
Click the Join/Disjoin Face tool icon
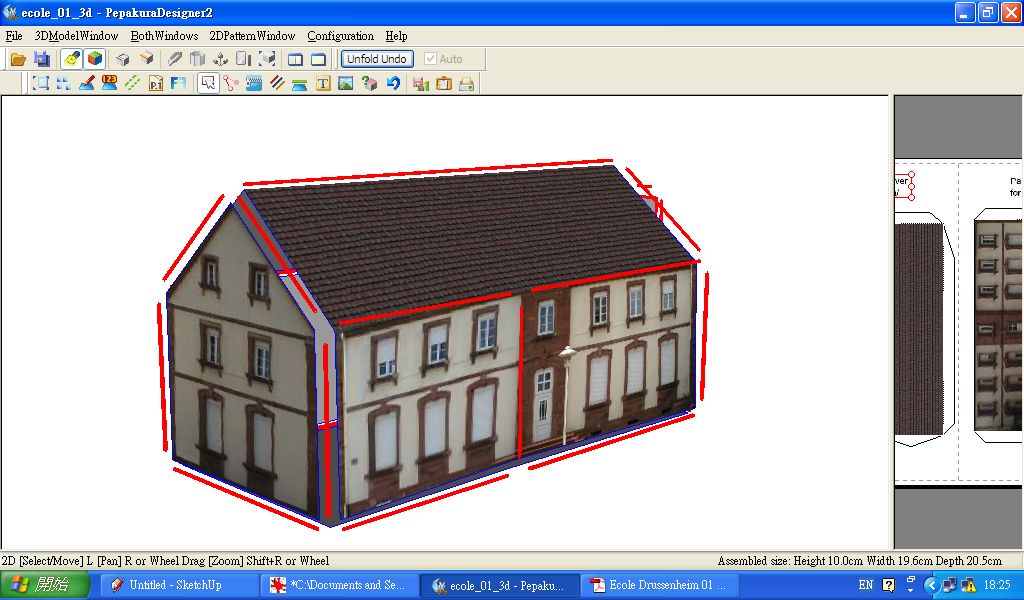231,84
